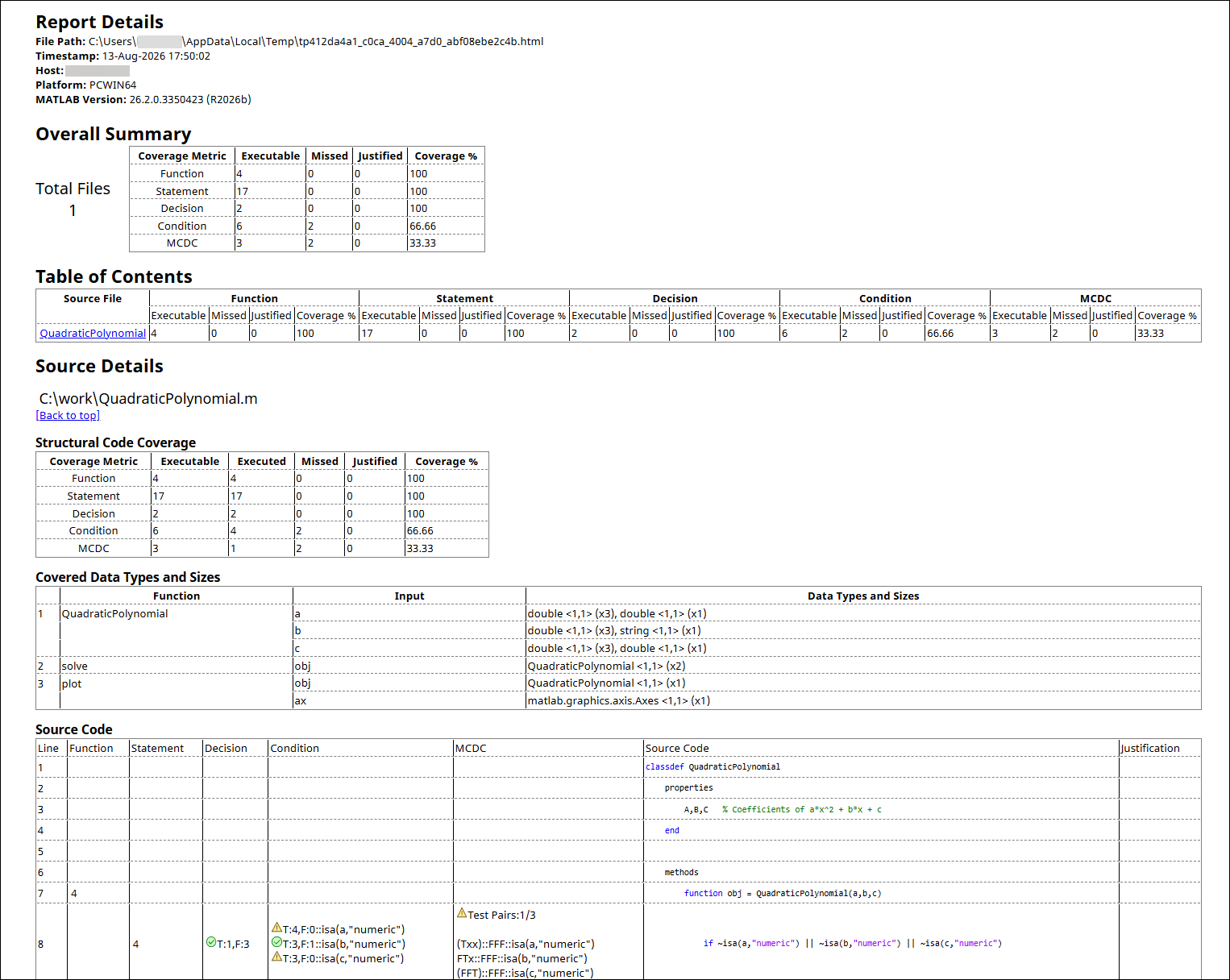
Task: Select MATLAB version 26.2.0.3350423 (R2026b)
Action: tap(190, 100)
